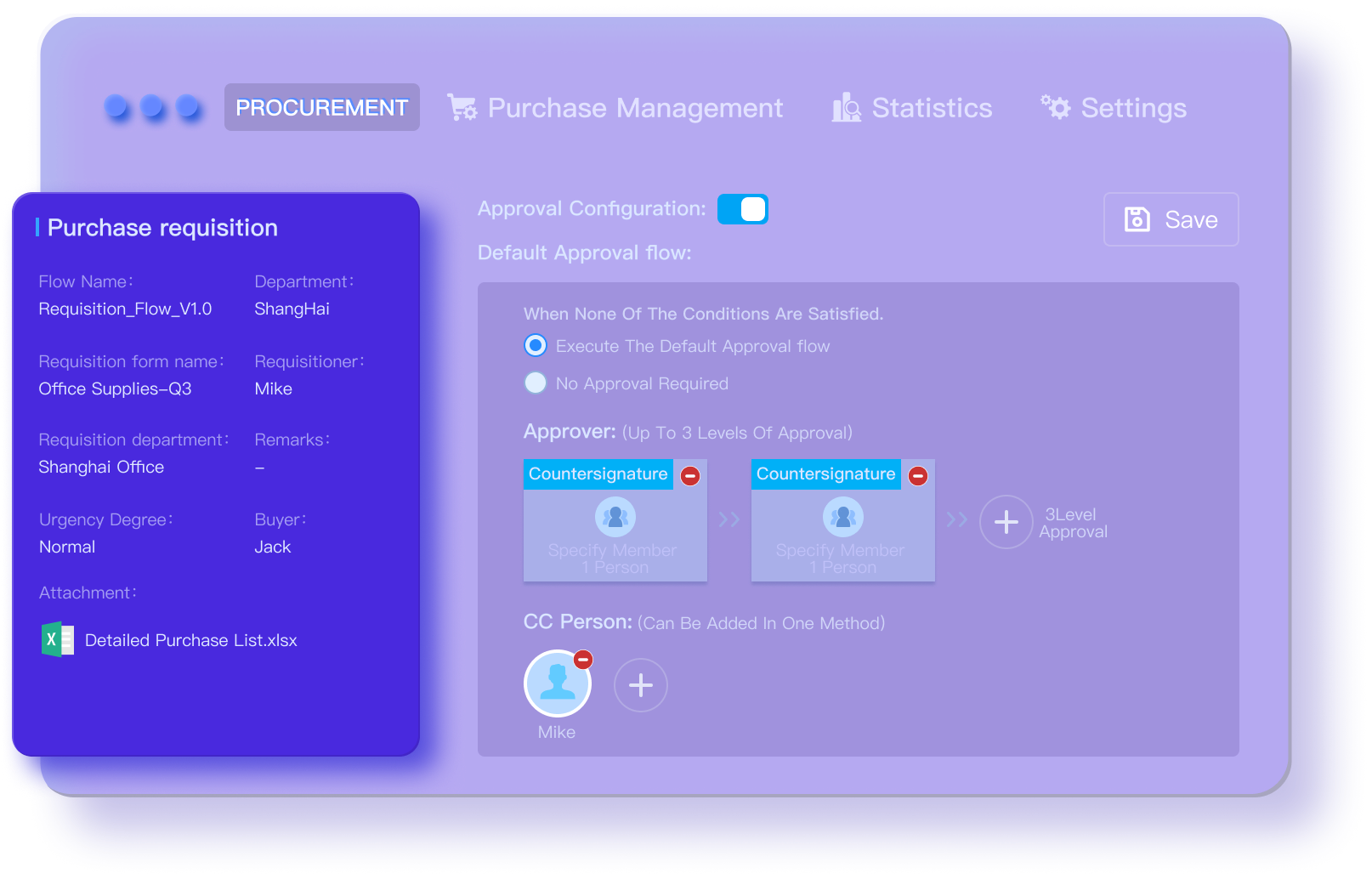Remove the second Countersignature approver

pos(918,476)
